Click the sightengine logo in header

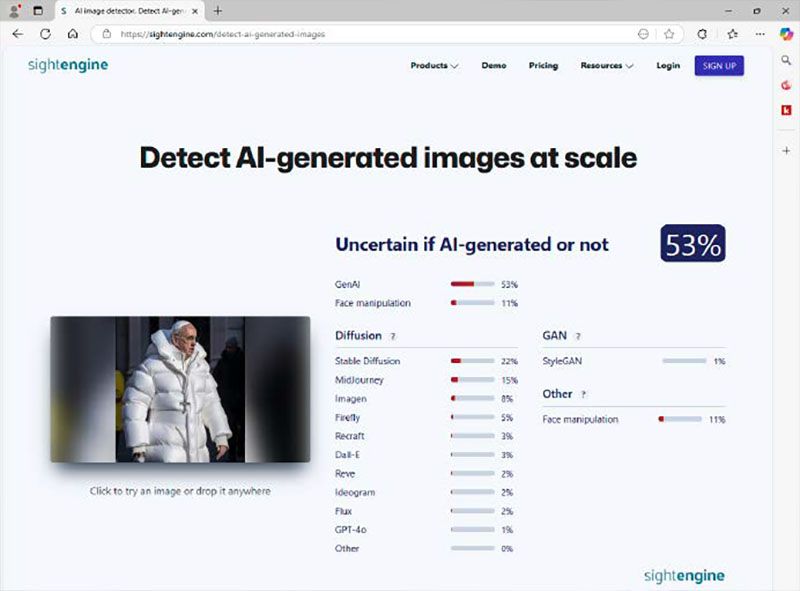point(68,65)
